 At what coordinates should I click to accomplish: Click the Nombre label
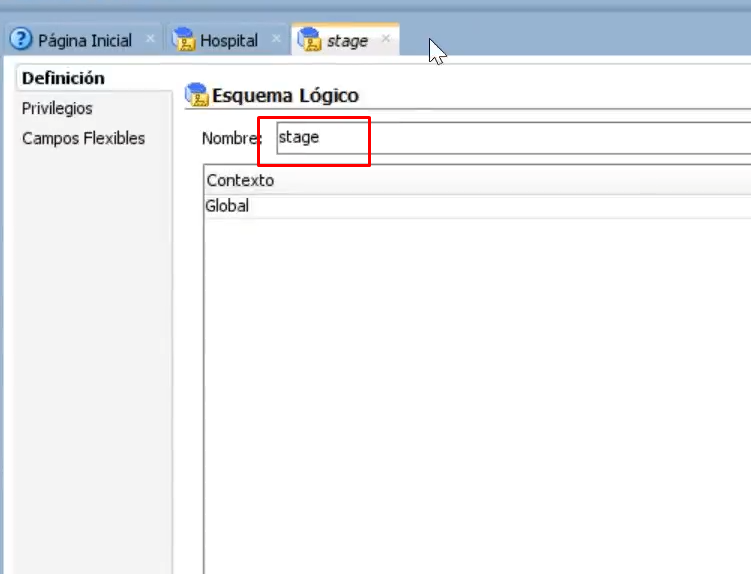pos(232,138)
